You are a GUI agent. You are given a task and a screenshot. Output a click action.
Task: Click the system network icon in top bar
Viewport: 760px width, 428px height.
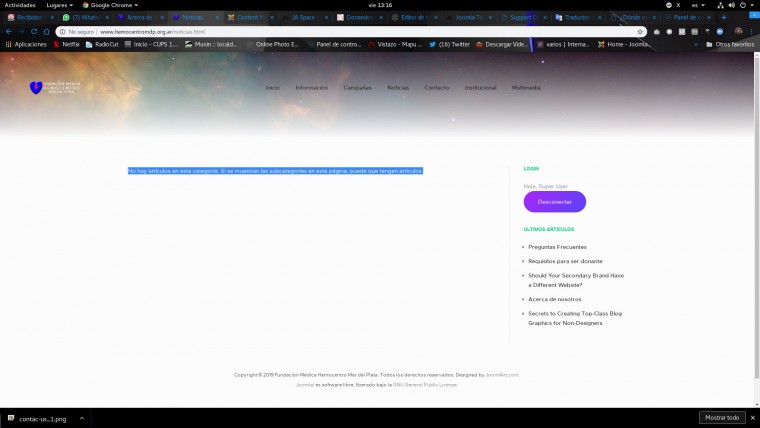pyautogui.click(x=720, y=5)
